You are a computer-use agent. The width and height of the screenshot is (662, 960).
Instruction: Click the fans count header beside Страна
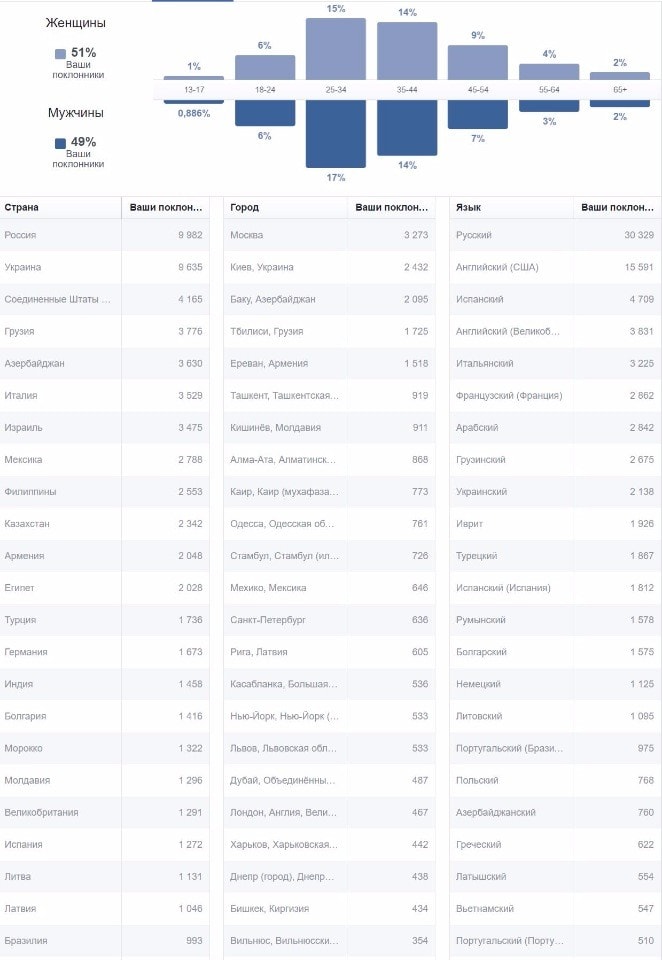click(x=166, y=208)
